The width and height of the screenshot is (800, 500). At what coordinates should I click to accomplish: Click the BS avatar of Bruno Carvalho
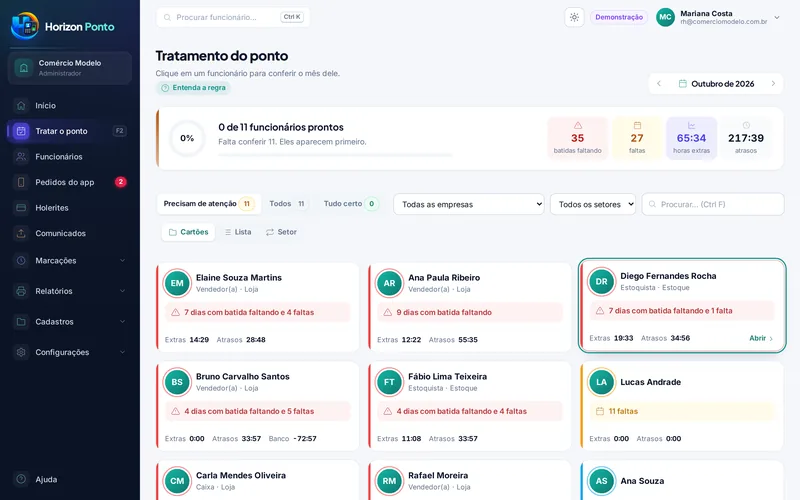(x=177, y=382)
